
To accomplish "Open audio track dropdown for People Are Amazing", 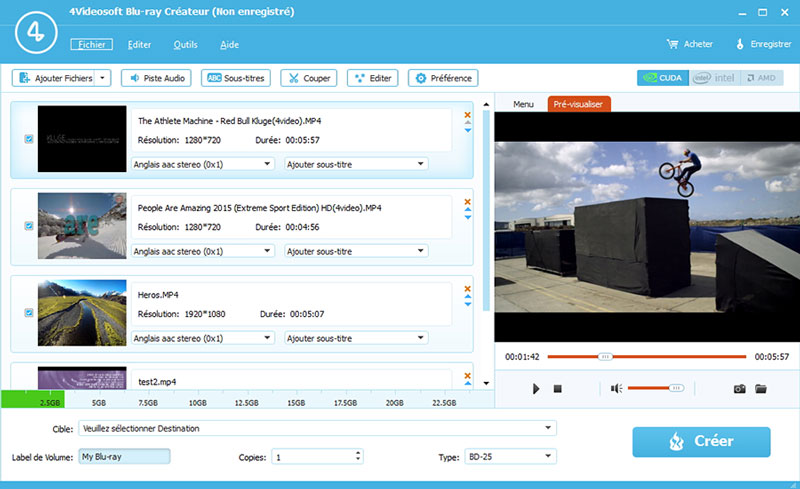I will click(x=203, y=251).
